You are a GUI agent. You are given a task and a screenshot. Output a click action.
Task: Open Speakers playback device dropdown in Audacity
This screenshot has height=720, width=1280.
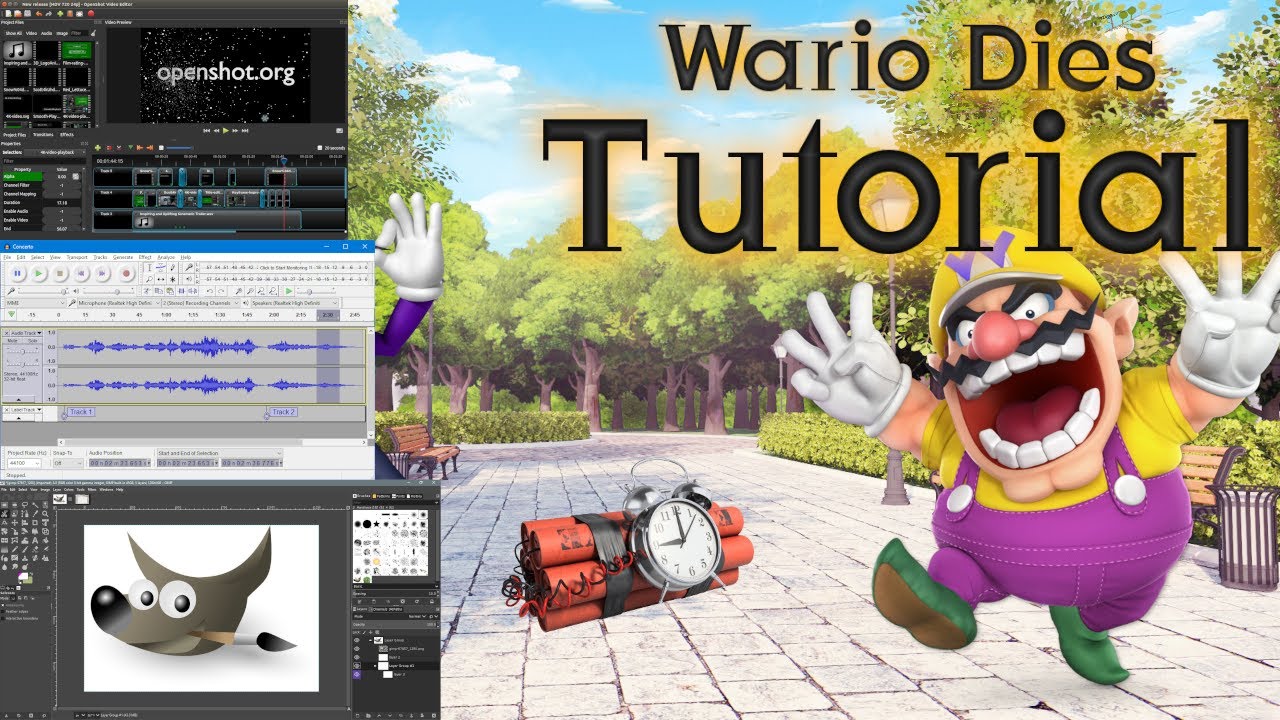pos(294,303)
